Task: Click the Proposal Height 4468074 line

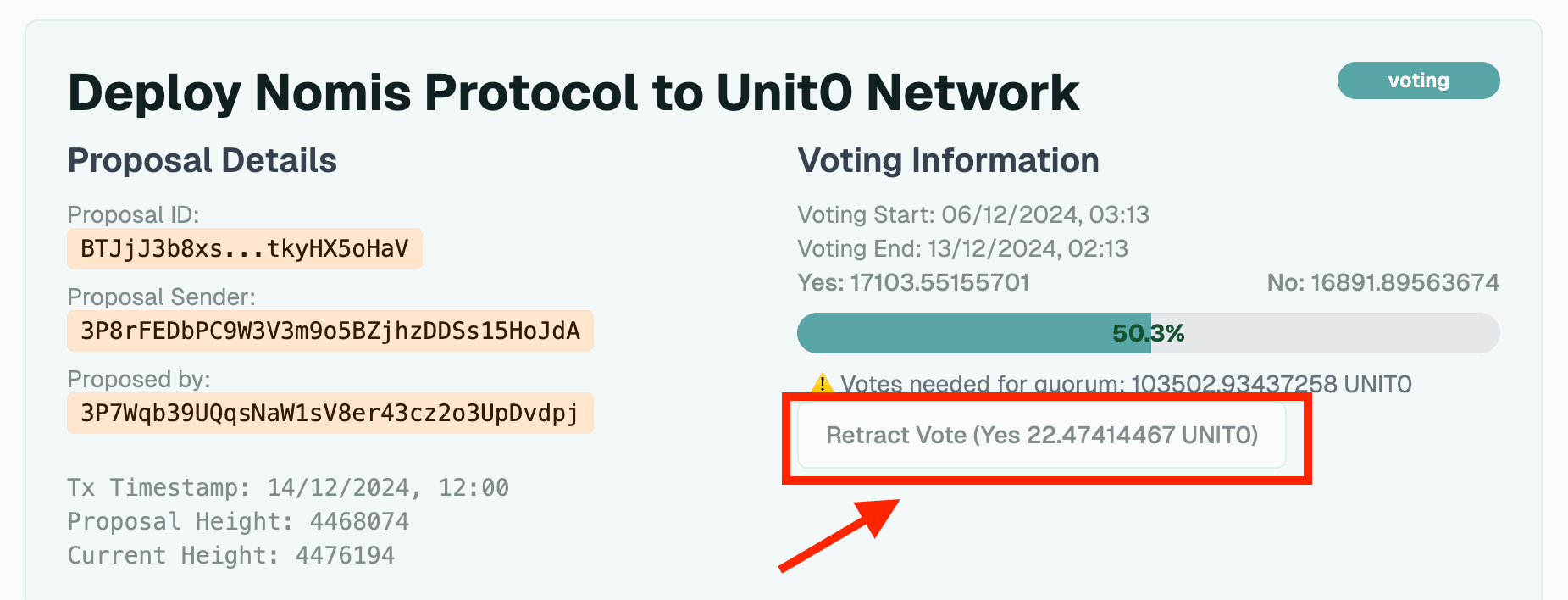Action: coord(238,521)
